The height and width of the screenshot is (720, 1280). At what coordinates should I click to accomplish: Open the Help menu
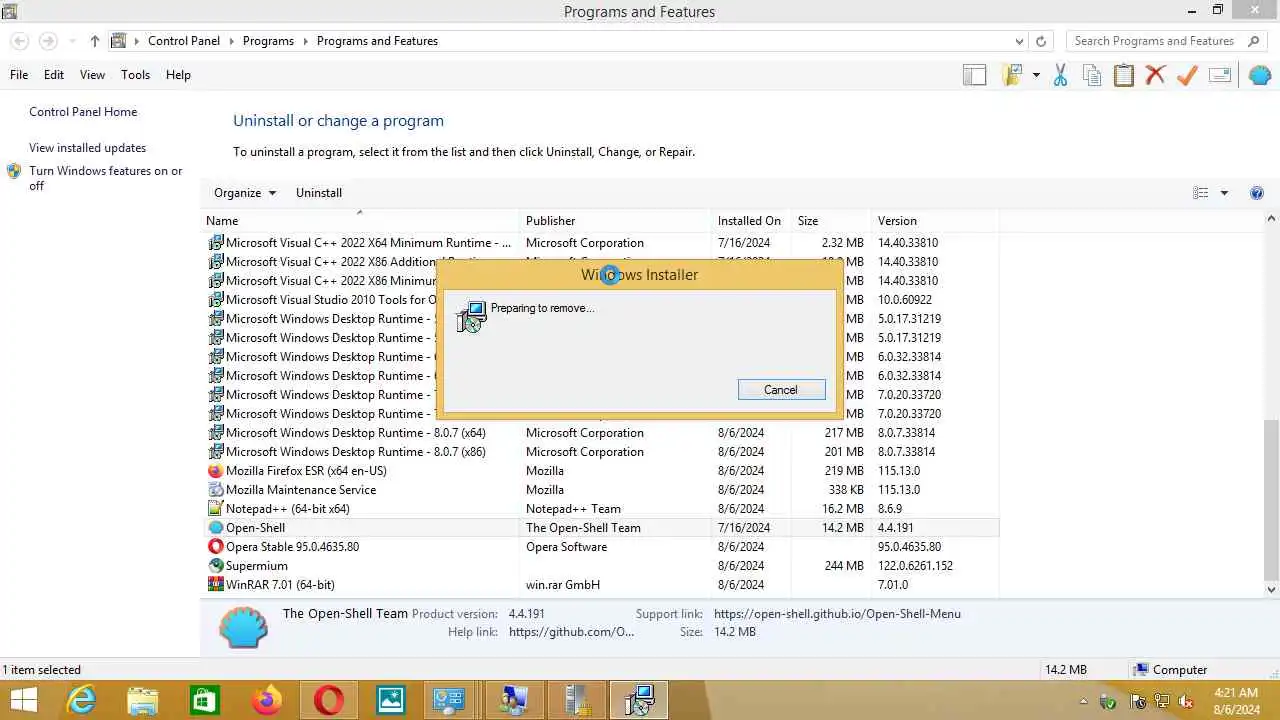point(178,75)
